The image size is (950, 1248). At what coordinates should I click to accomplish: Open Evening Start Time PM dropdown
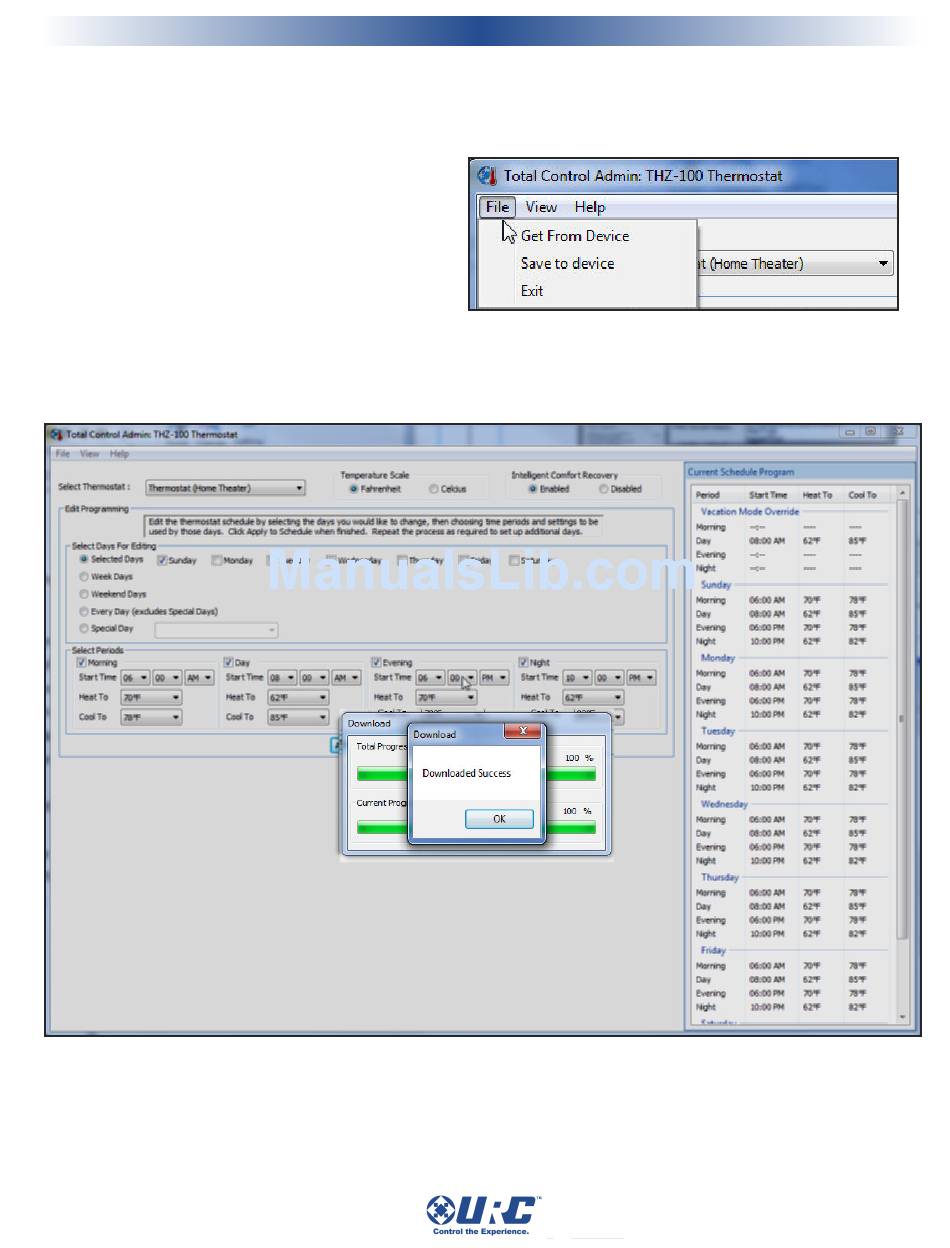tap(494, 678)
